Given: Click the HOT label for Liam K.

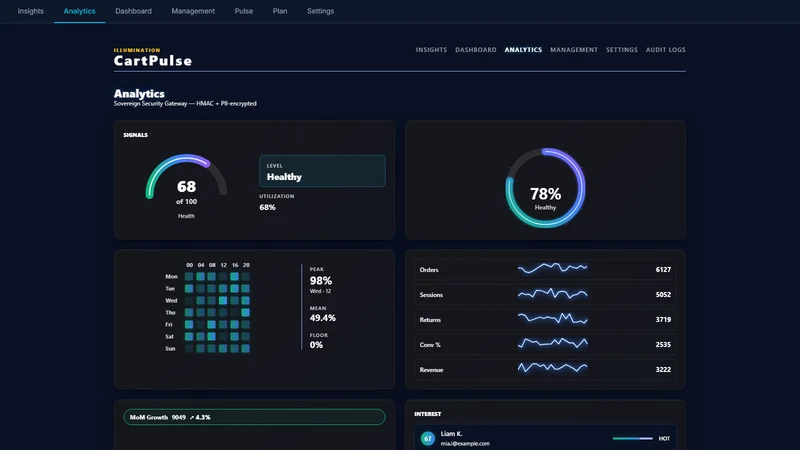Looking at the screenshot, I should (x=664, y=438).
